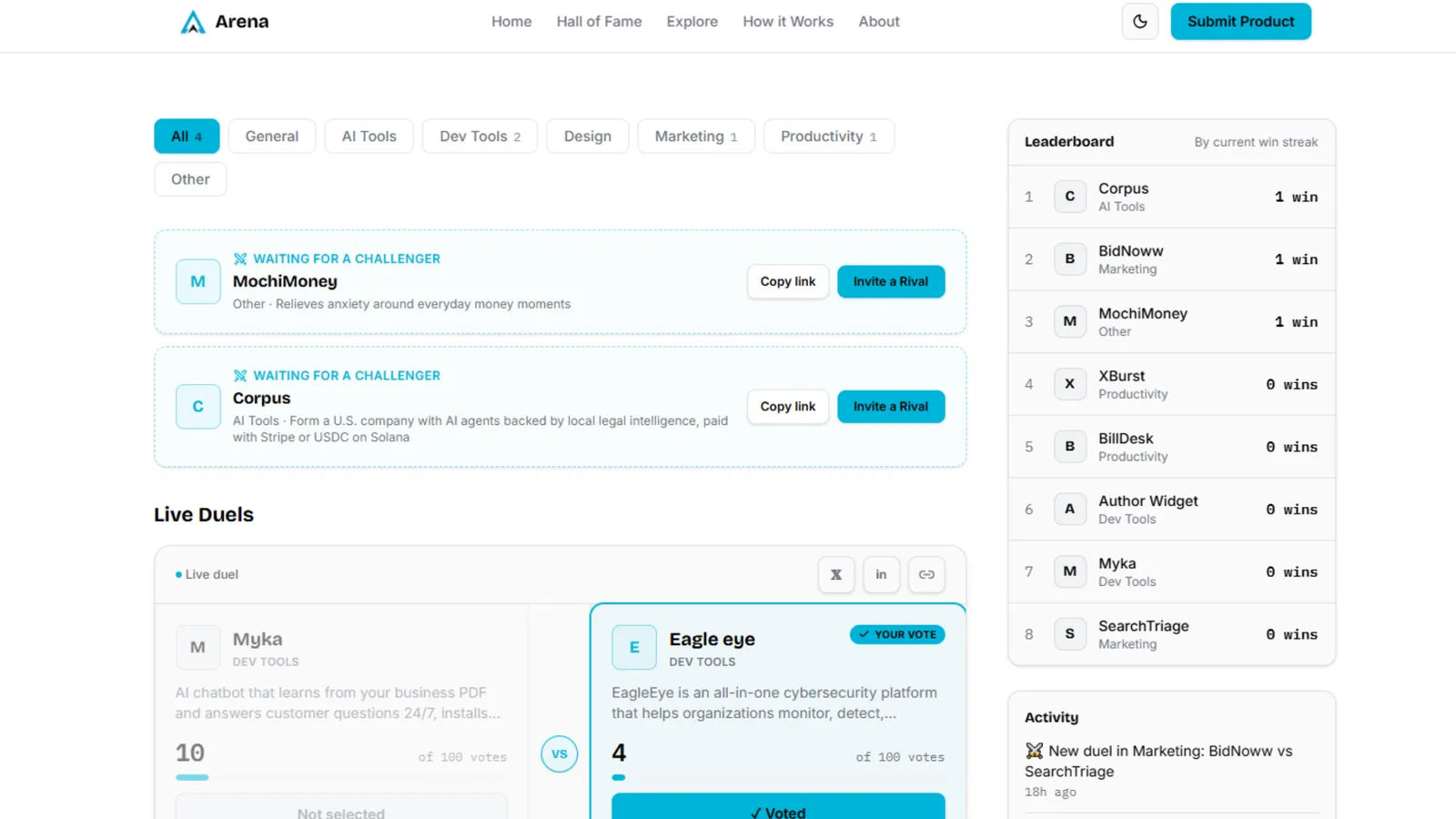Image resolution: width=1456 pixels, height=819 pixels.
Task: Go to the How it Works page
Action: coord(788,22)
